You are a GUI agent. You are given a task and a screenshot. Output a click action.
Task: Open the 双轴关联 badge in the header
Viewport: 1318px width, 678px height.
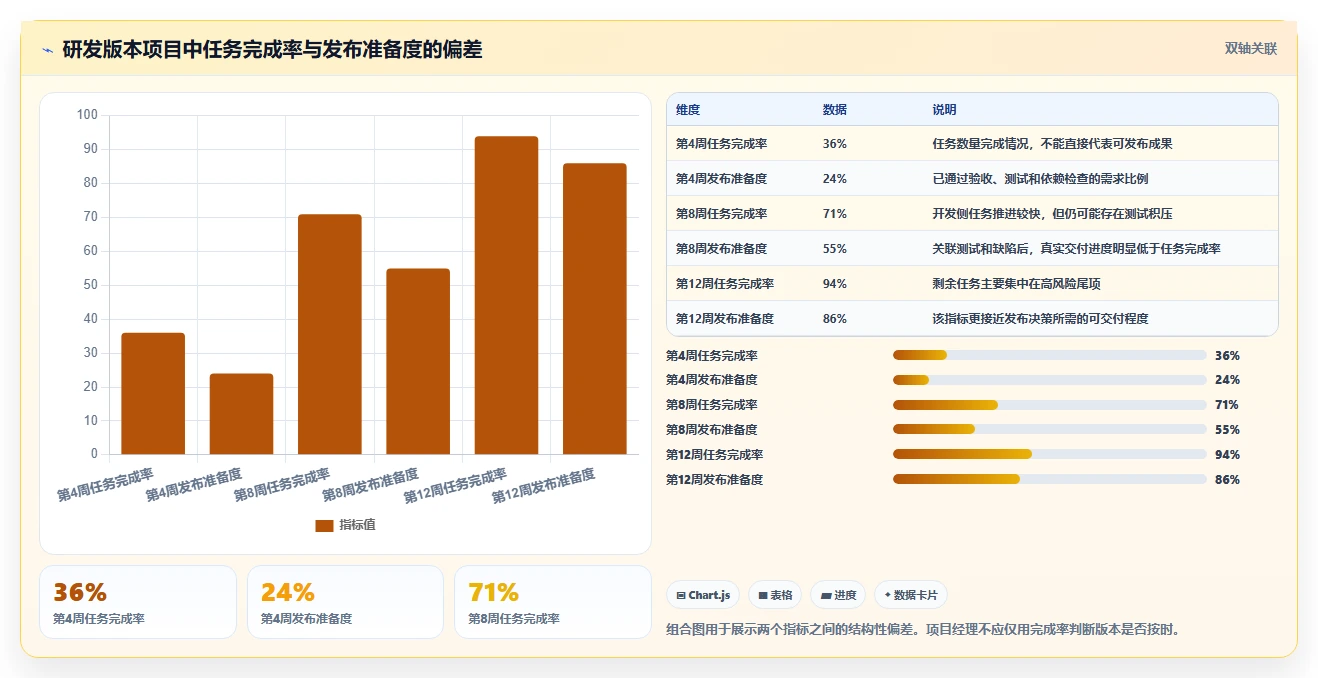(x=1251, y=48)
